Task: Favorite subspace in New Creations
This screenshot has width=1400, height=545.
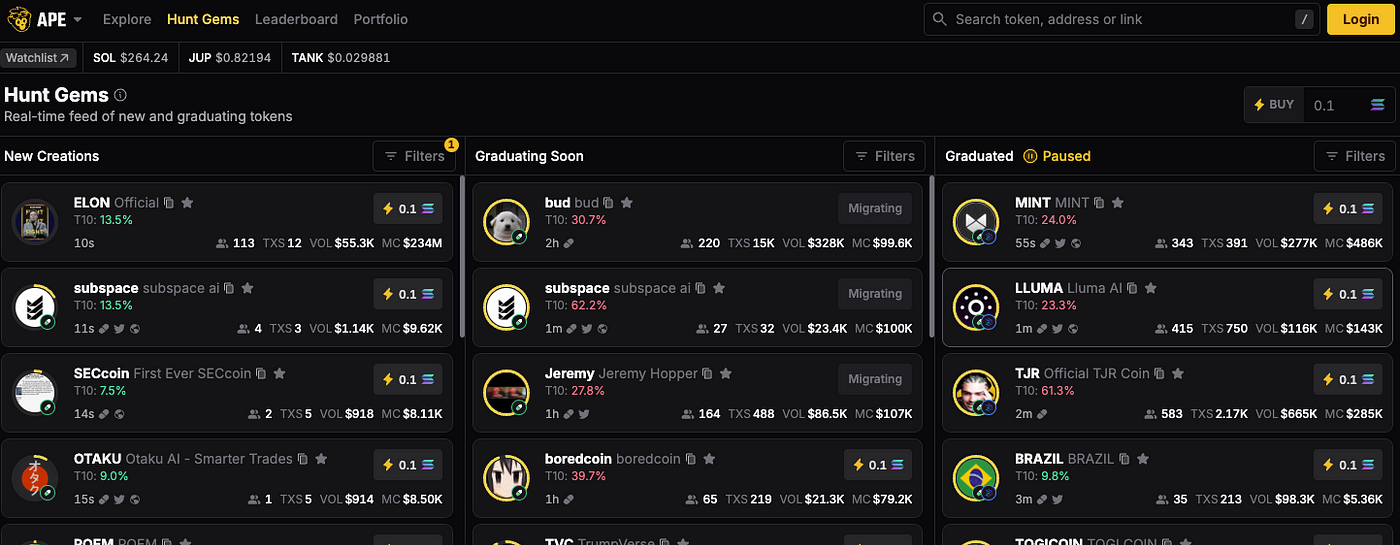Action: click(x=247, y=288)
